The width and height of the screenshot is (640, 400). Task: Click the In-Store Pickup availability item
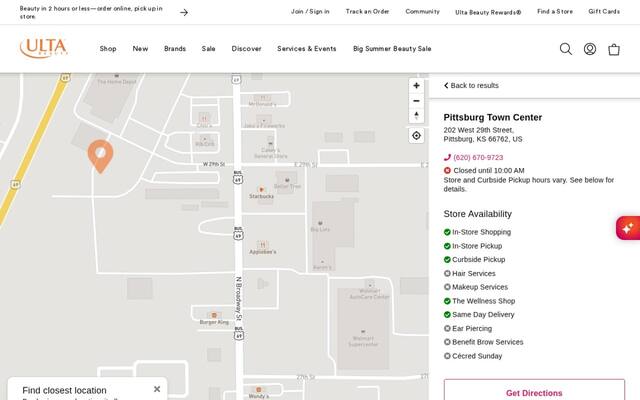[473, 246]
